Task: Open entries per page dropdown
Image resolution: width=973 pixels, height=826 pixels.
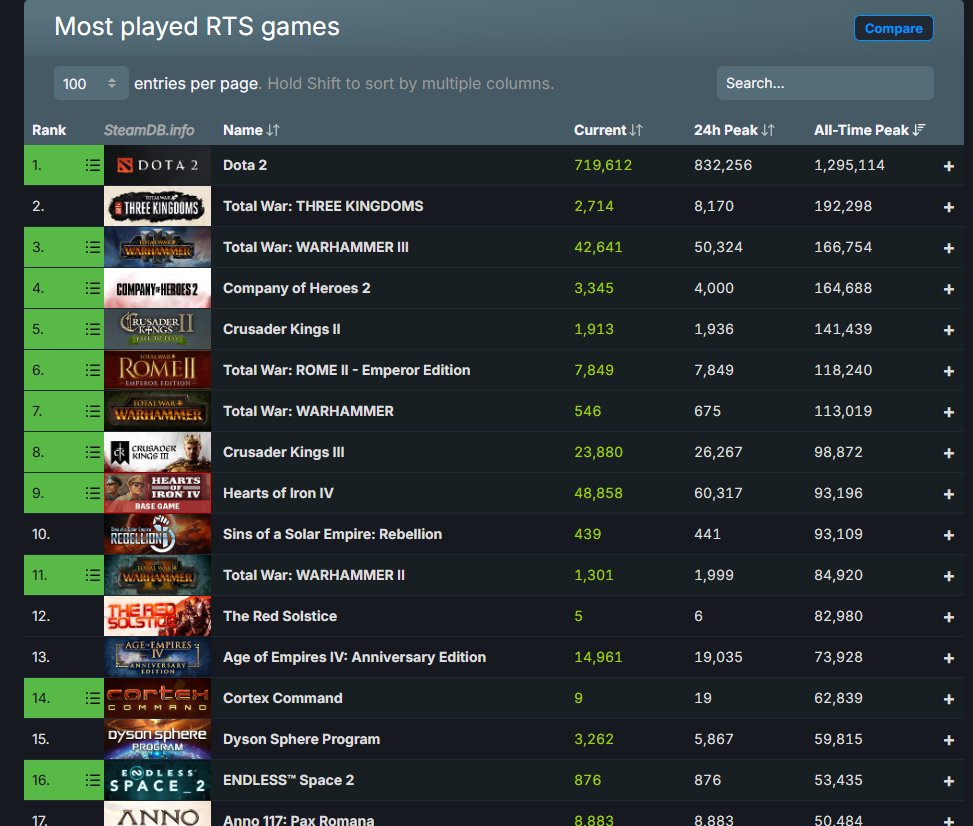Action: pyautogui.click(x=91, y=83)
